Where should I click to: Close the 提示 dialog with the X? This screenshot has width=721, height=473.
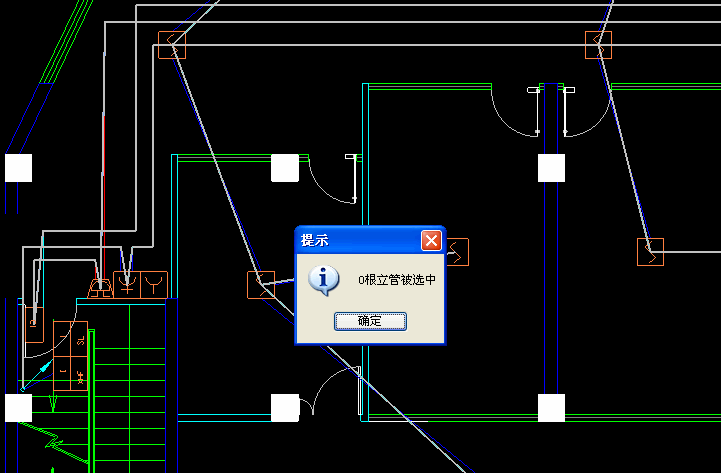click(x=431, y=240)
